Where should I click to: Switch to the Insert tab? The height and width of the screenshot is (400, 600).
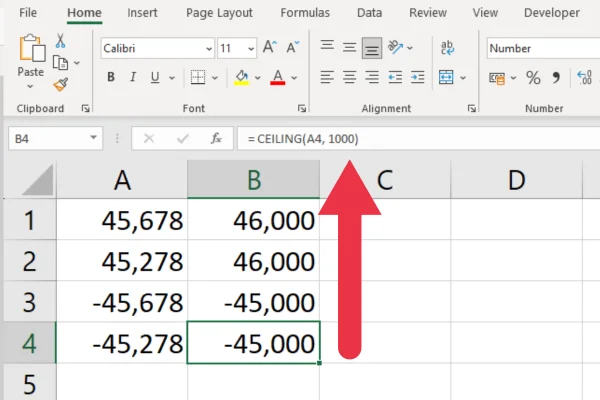[x=142, y=13]
